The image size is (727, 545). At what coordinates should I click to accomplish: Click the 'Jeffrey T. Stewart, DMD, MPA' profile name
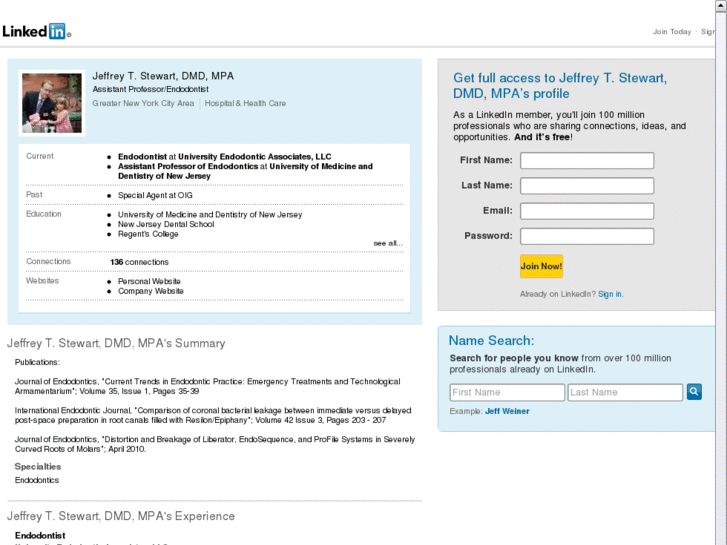coord(163,76)
